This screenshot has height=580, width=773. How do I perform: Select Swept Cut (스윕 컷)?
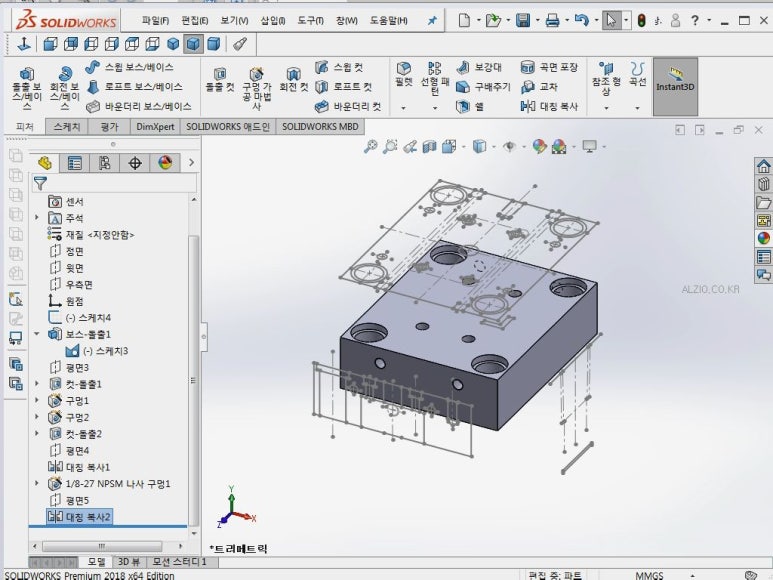[339, 67]
